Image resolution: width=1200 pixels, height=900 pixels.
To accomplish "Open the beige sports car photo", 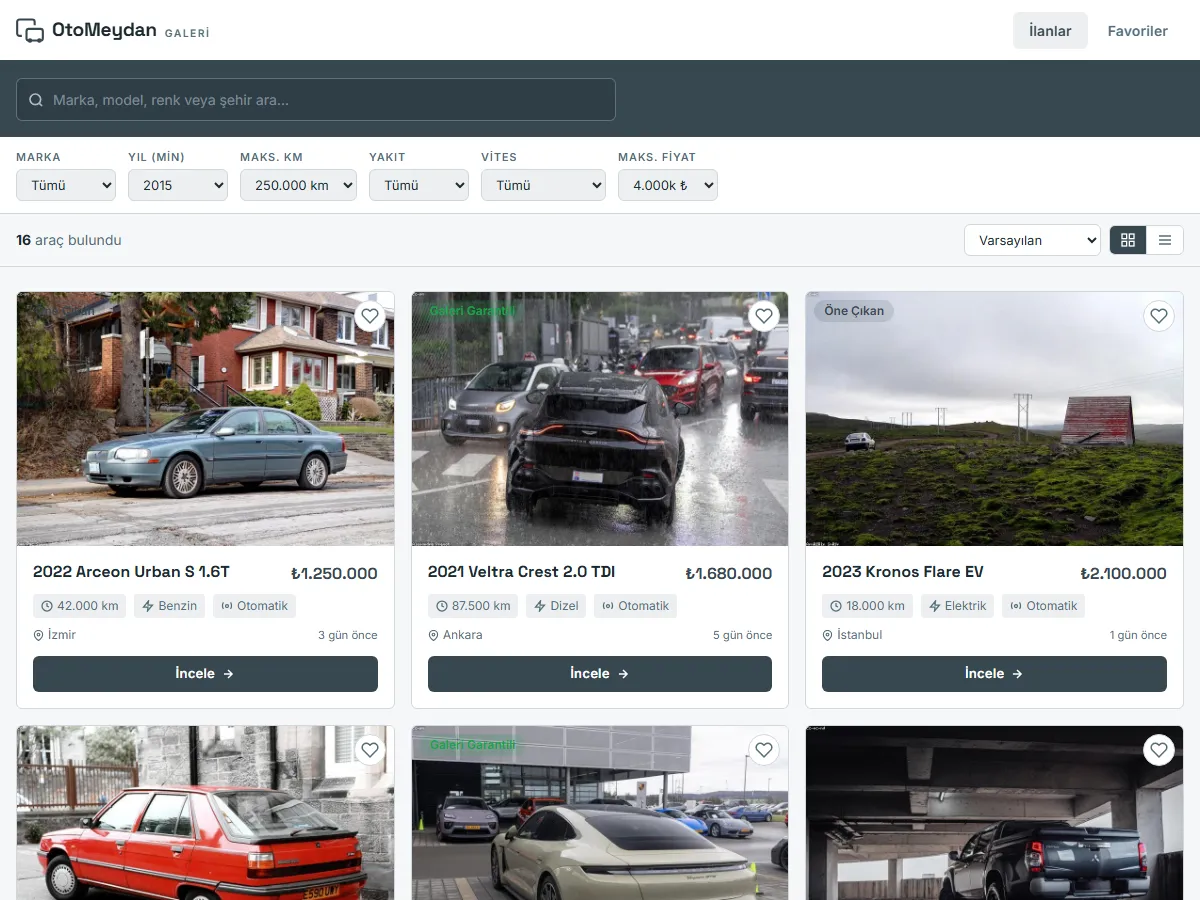I will tap(600, 812).
